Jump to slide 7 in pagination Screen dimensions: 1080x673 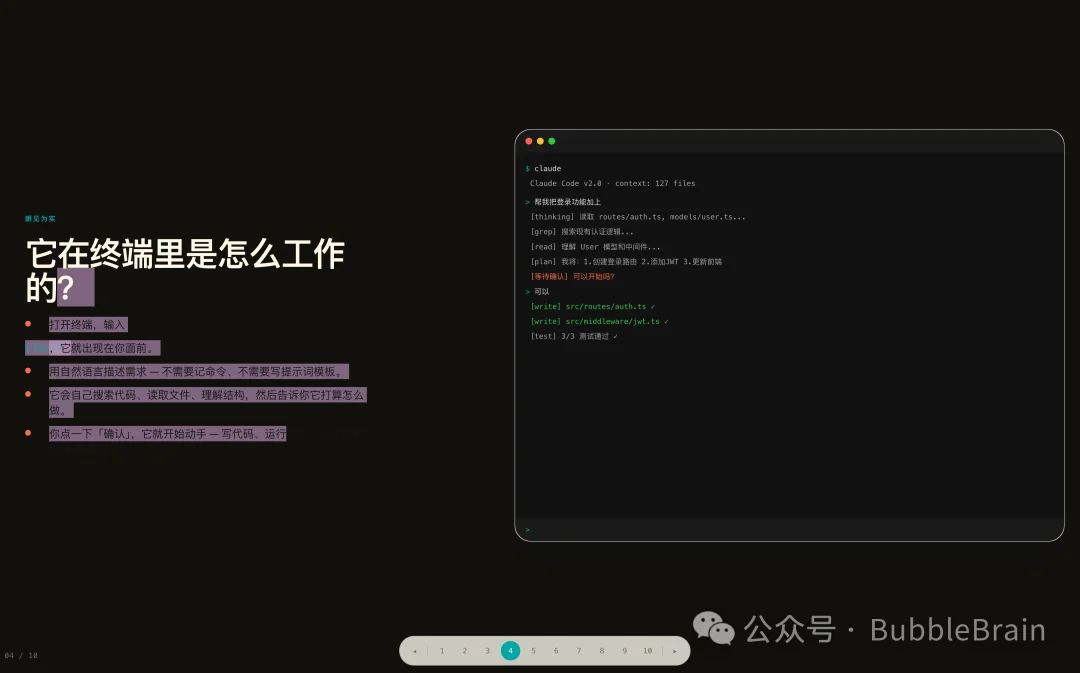pos(579,651)
